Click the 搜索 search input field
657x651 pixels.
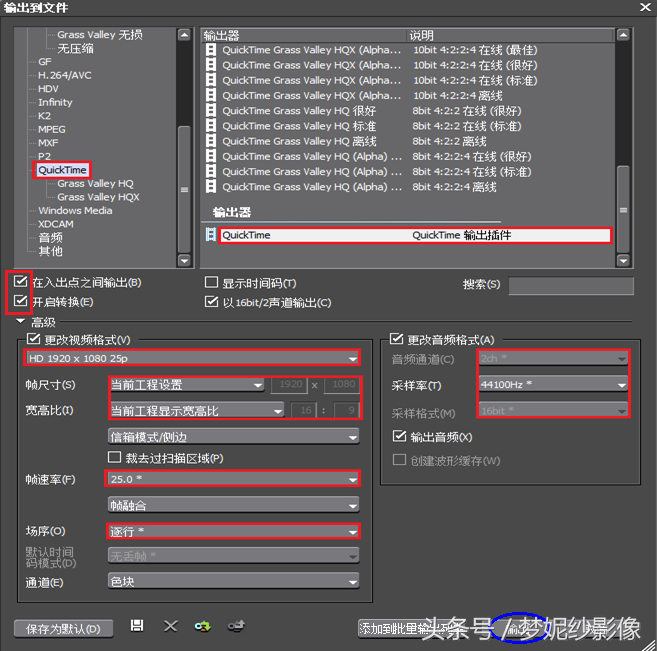click(570, 286)
